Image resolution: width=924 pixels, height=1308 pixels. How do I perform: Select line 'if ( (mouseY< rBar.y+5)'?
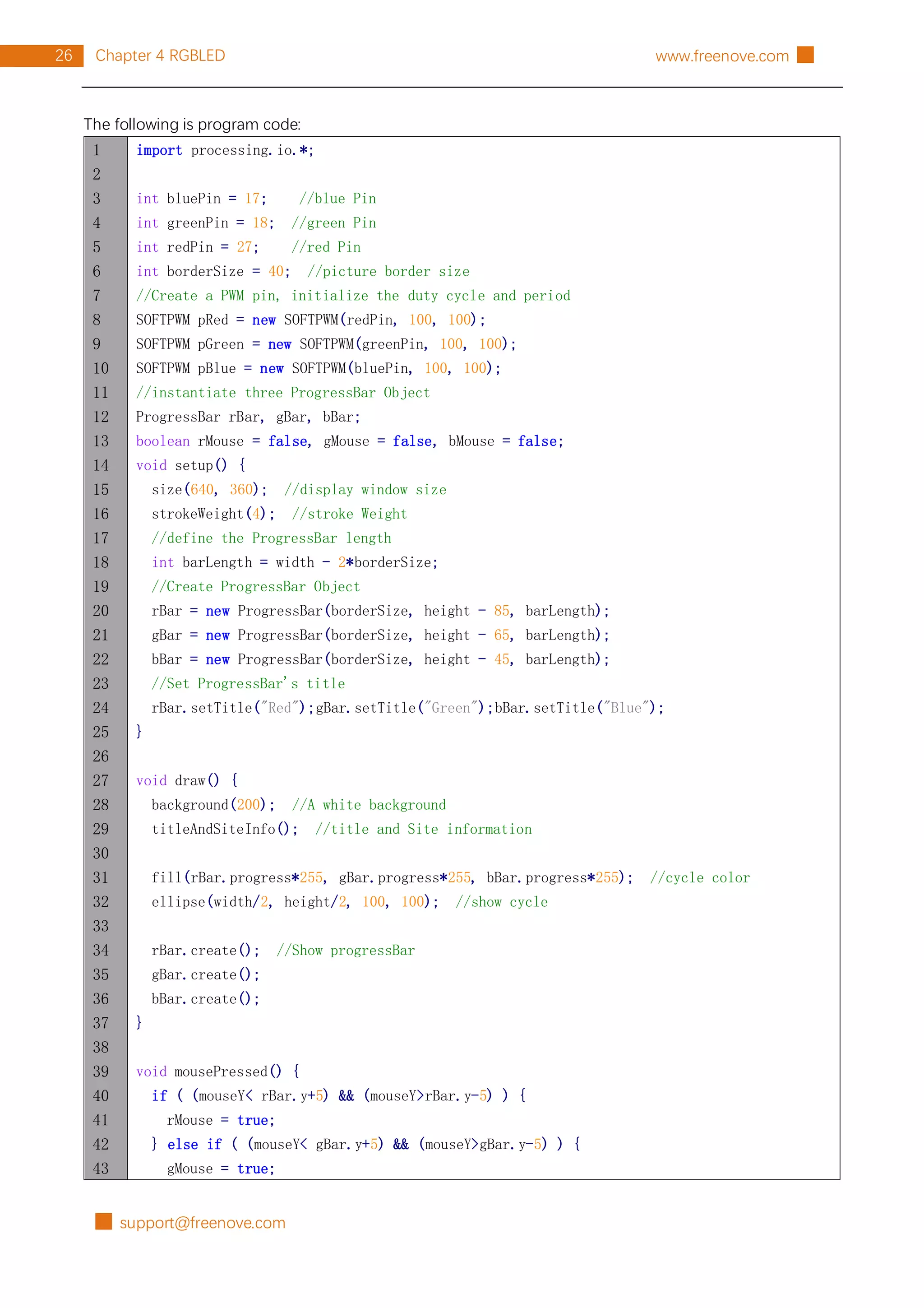pyautogui.click(x=240, y=1096)
